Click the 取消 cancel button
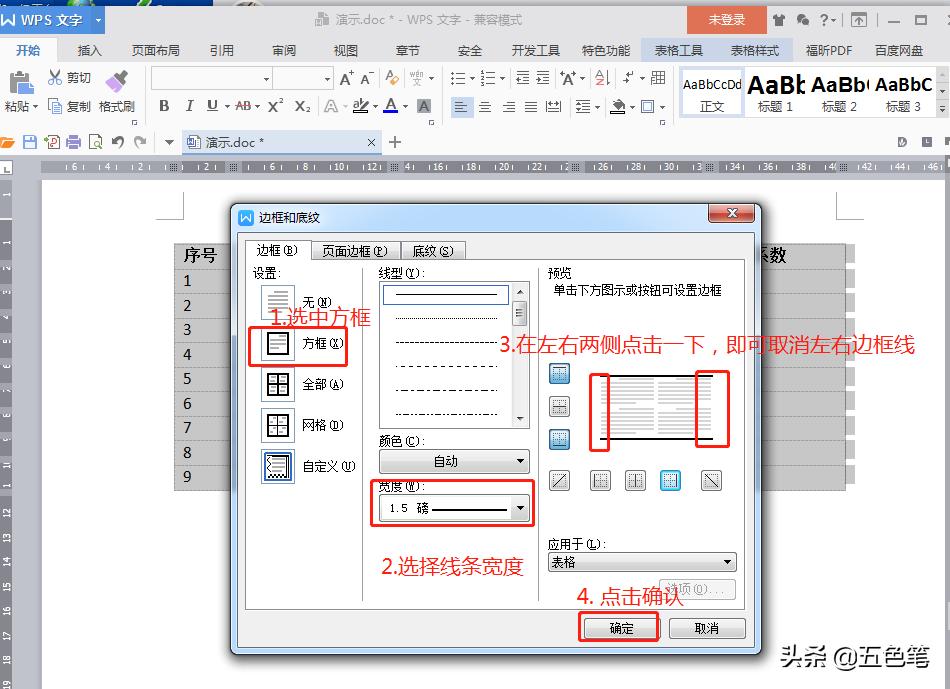Viewport: 950px width, 689px height. 705,627
